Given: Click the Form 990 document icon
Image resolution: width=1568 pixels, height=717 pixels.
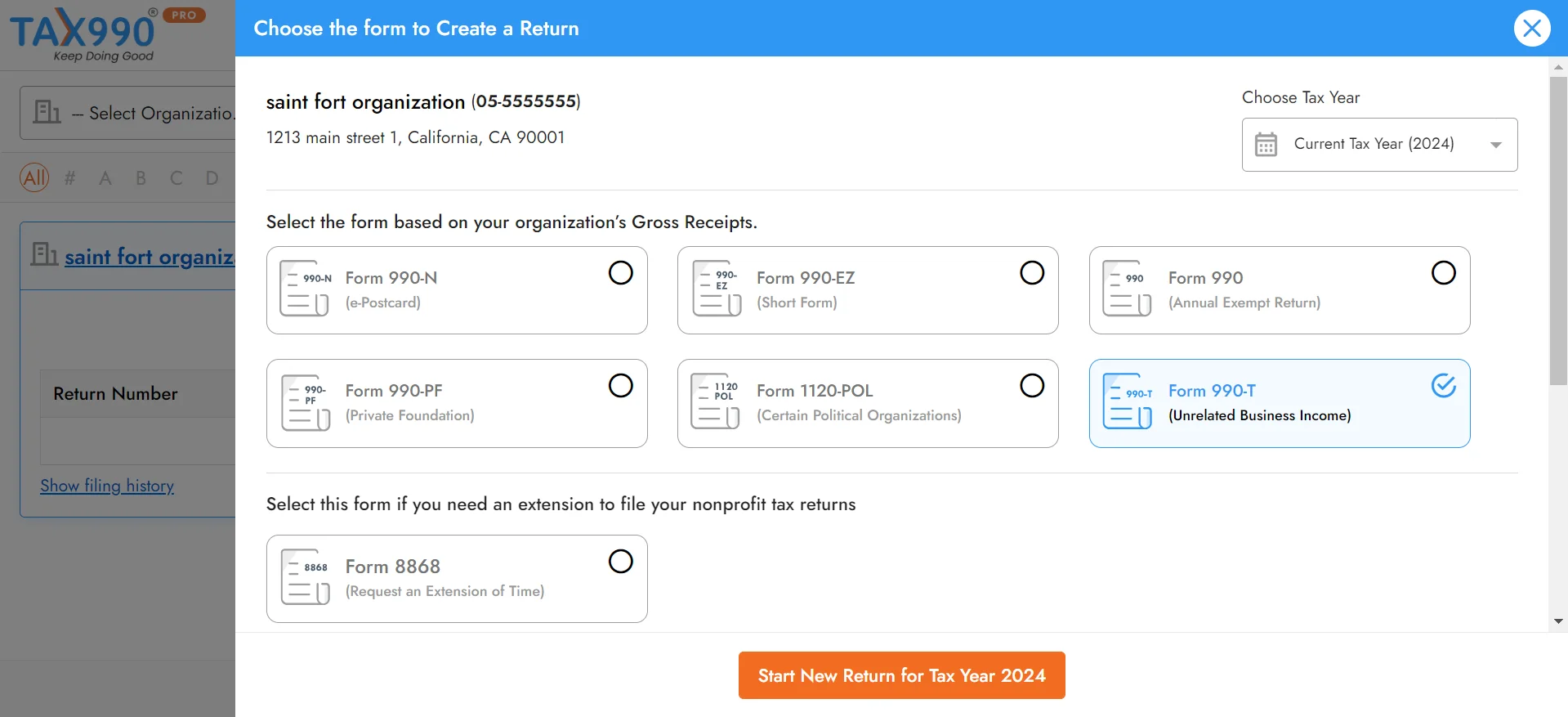Looking at the screenshot, I should 1127,288.
